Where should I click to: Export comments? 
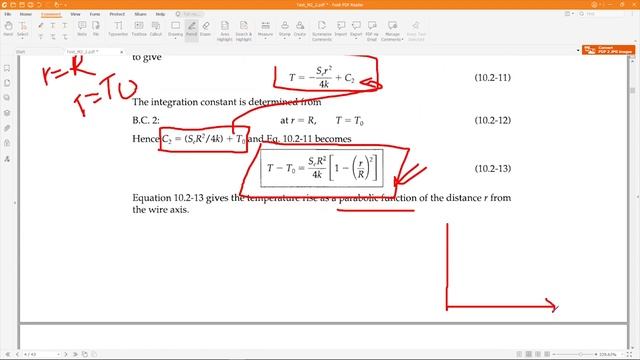click(x=356, y=28)
